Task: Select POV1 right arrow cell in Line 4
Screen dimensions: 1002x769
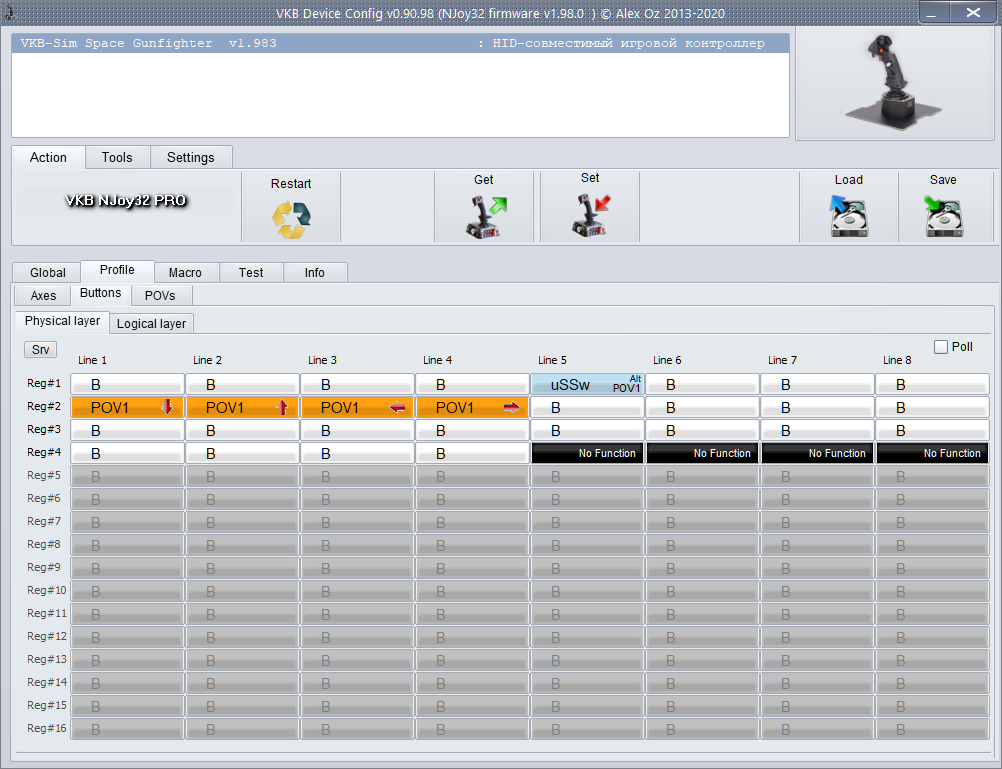Action: (x=473, y=407)
